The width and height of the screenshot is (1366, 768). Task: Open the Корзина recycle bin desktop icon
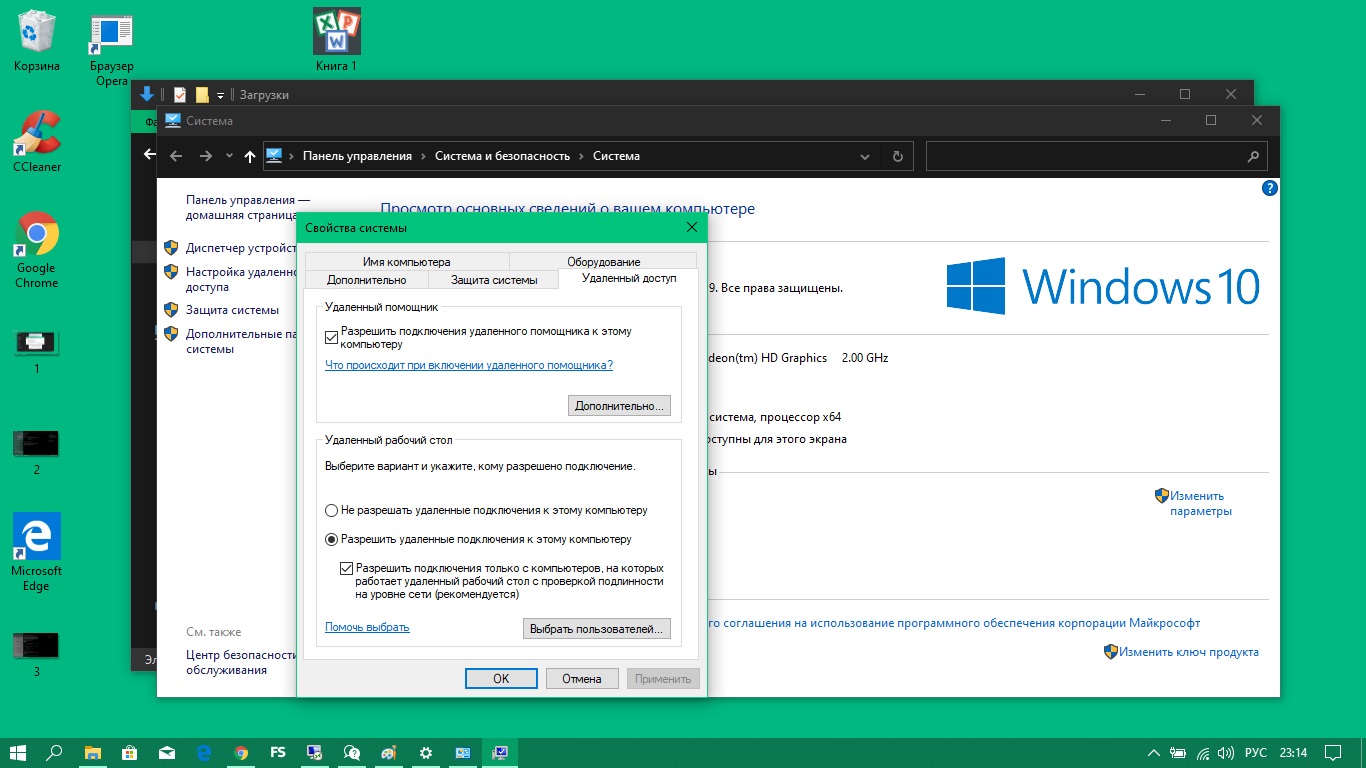(x=37, y=40)
